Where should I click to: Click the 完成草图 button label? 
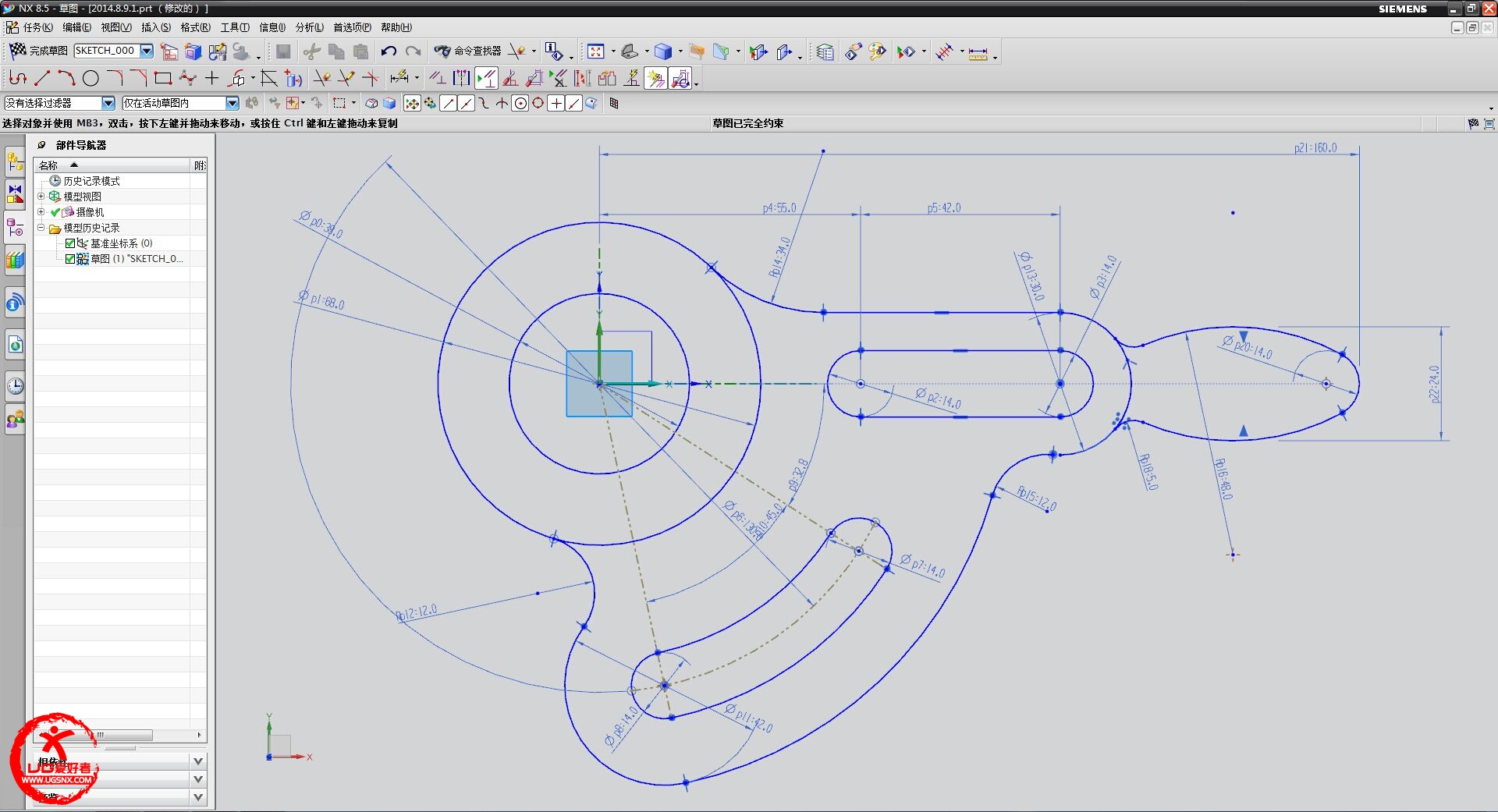click(49, 51)
